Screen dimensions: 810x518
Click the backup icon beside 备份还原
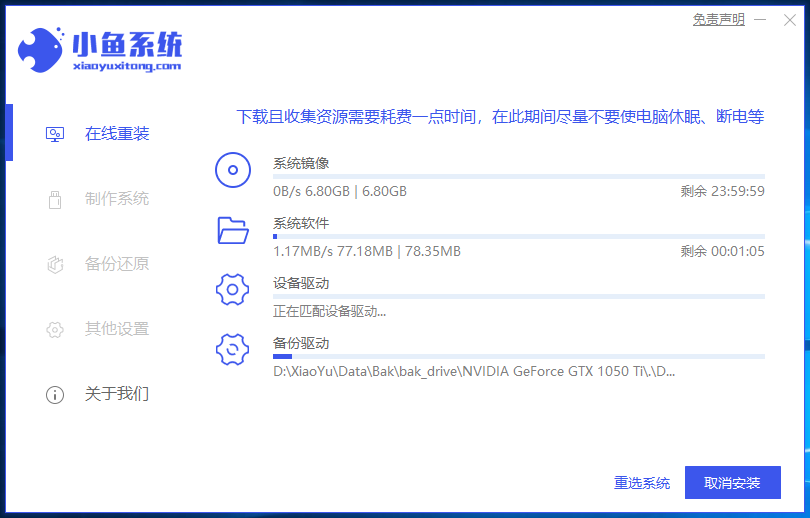tap(55, 264)
